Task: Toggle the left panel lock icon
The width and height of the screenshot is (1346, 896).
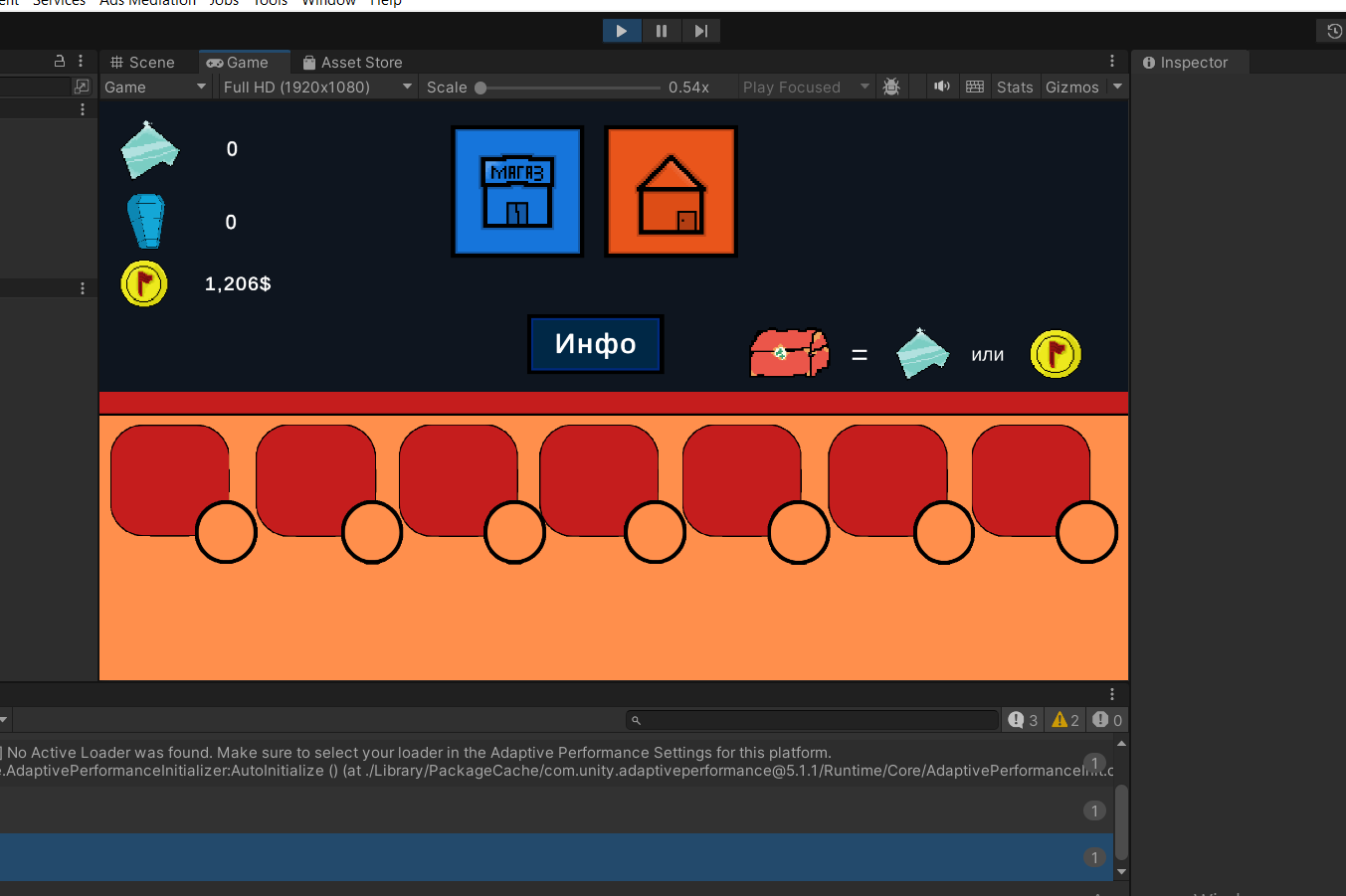Action: point(60,62)
